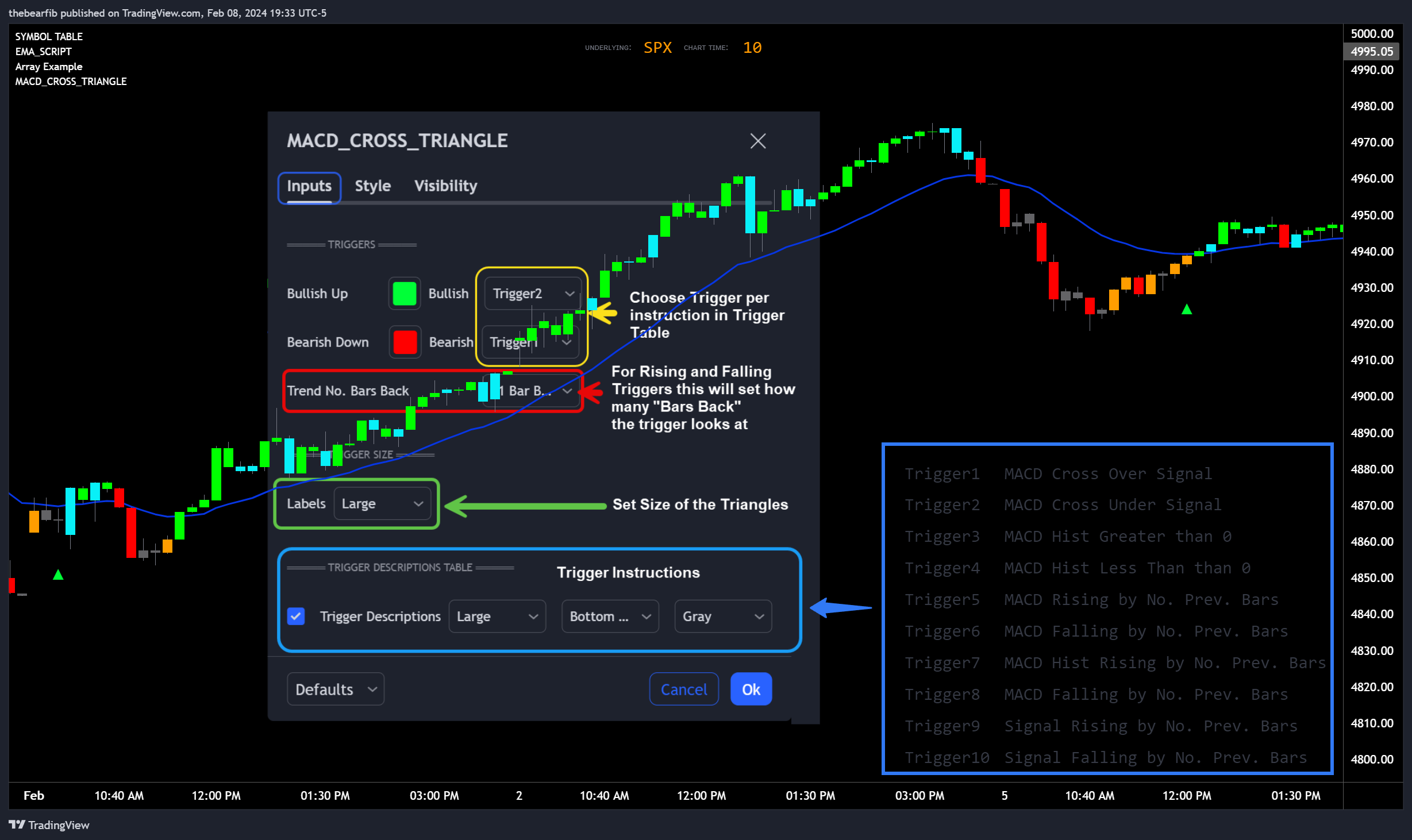Pick the green Bullish color swatch

[x=404, y=294]
